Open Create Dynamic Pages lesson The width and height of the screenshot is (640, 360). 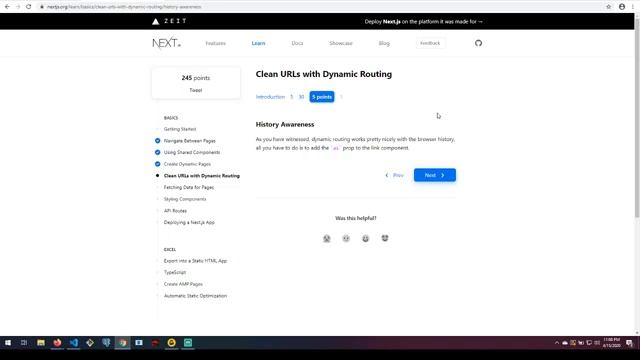pos(187,164)
